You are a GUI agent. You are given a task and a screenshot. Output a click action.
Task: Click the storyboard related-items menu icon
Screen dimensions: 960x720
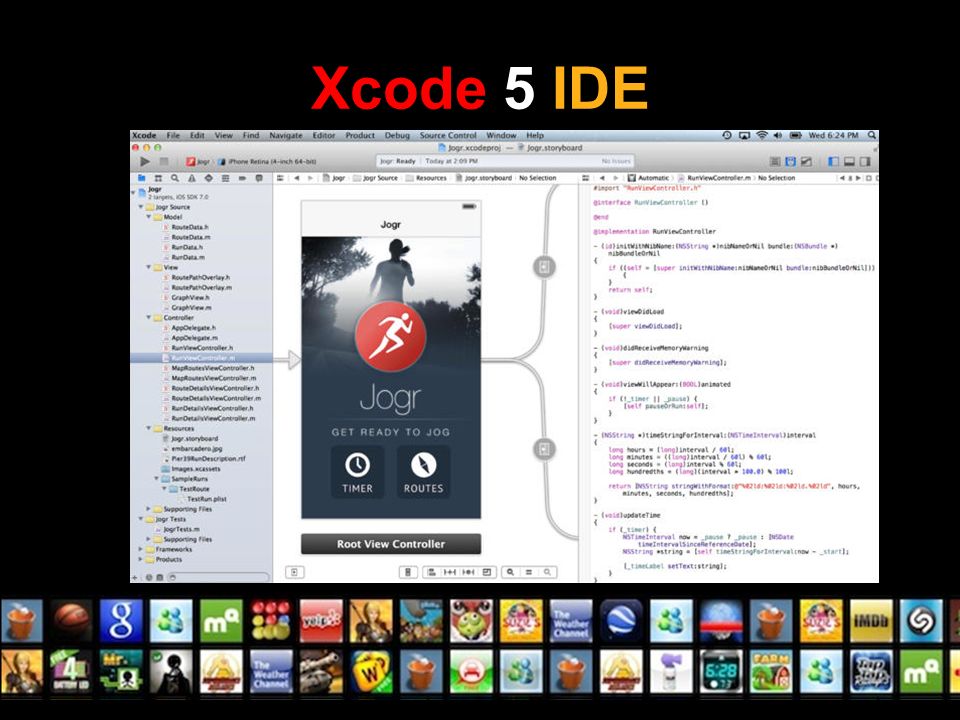(280, 178)
